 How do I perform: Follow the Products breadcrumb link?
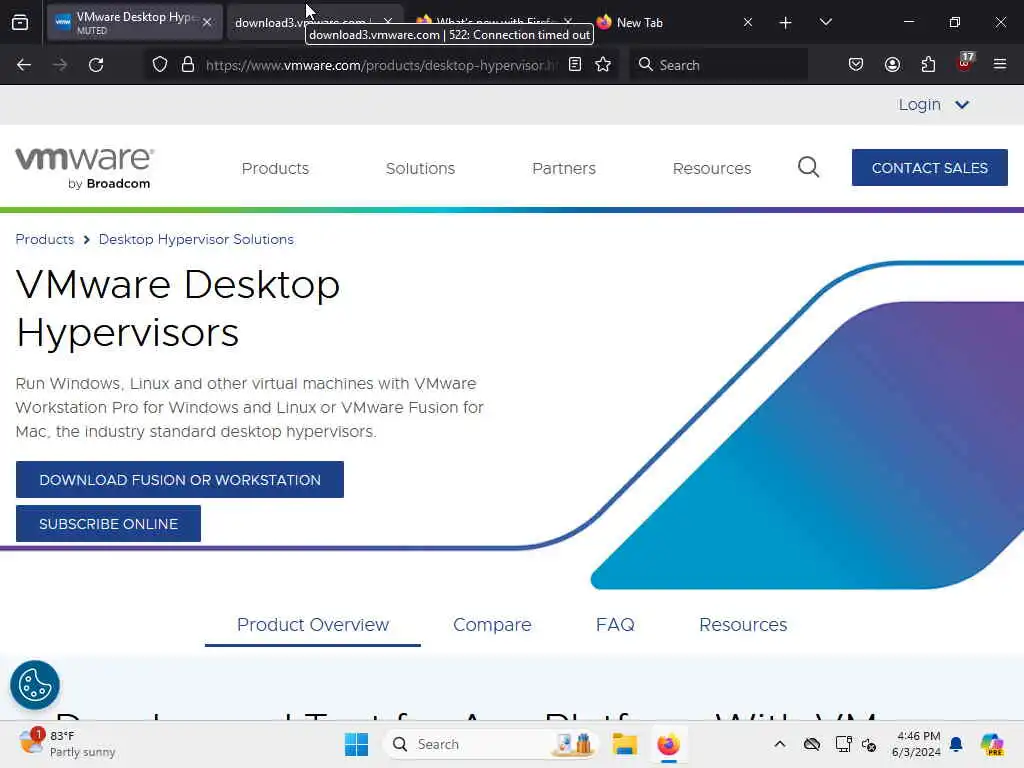coord(44,239)
